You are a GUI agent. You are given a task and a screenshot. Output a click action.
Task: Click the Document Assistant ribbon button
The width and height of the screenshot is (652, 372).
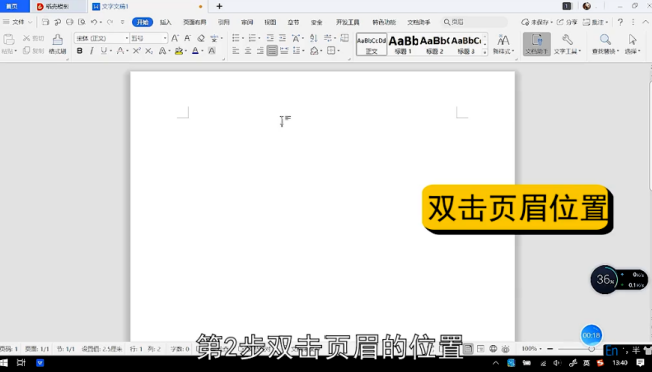click(537, 44)
